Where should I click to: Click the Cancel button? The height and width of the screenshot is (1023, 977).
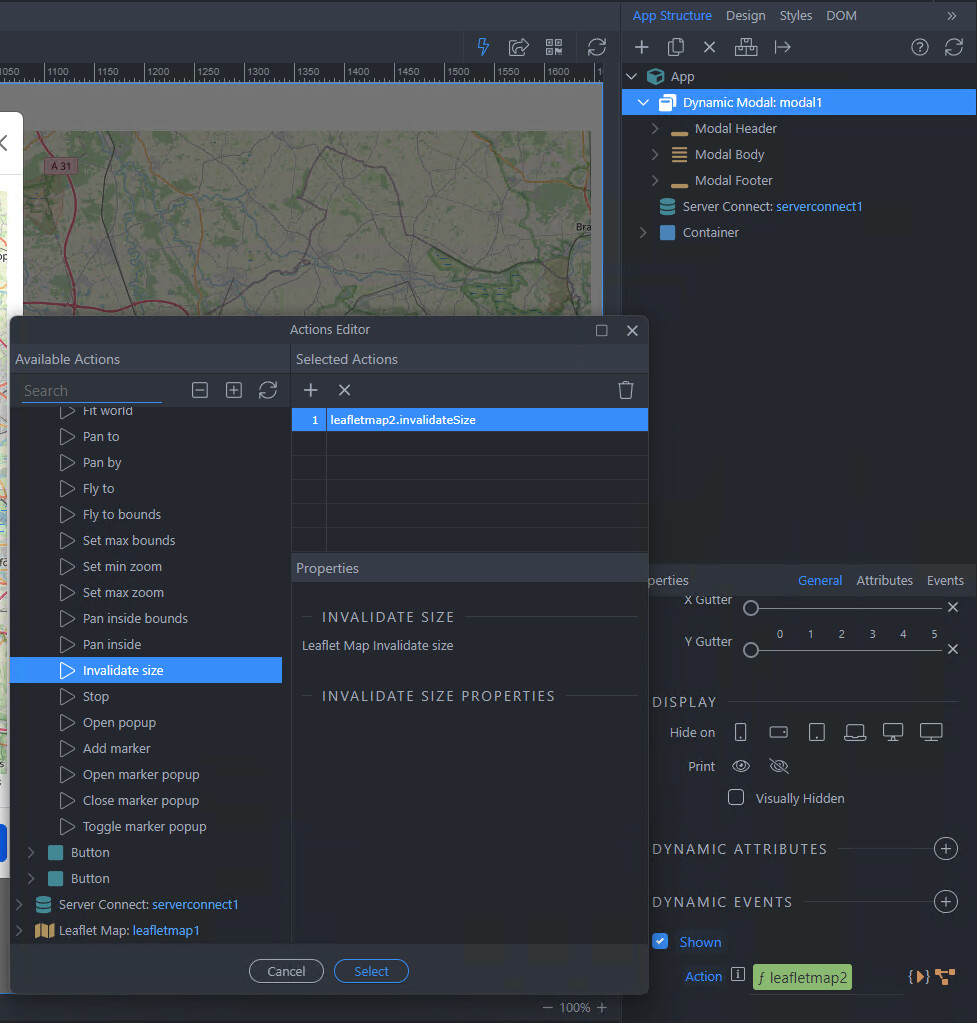point(286,971)
